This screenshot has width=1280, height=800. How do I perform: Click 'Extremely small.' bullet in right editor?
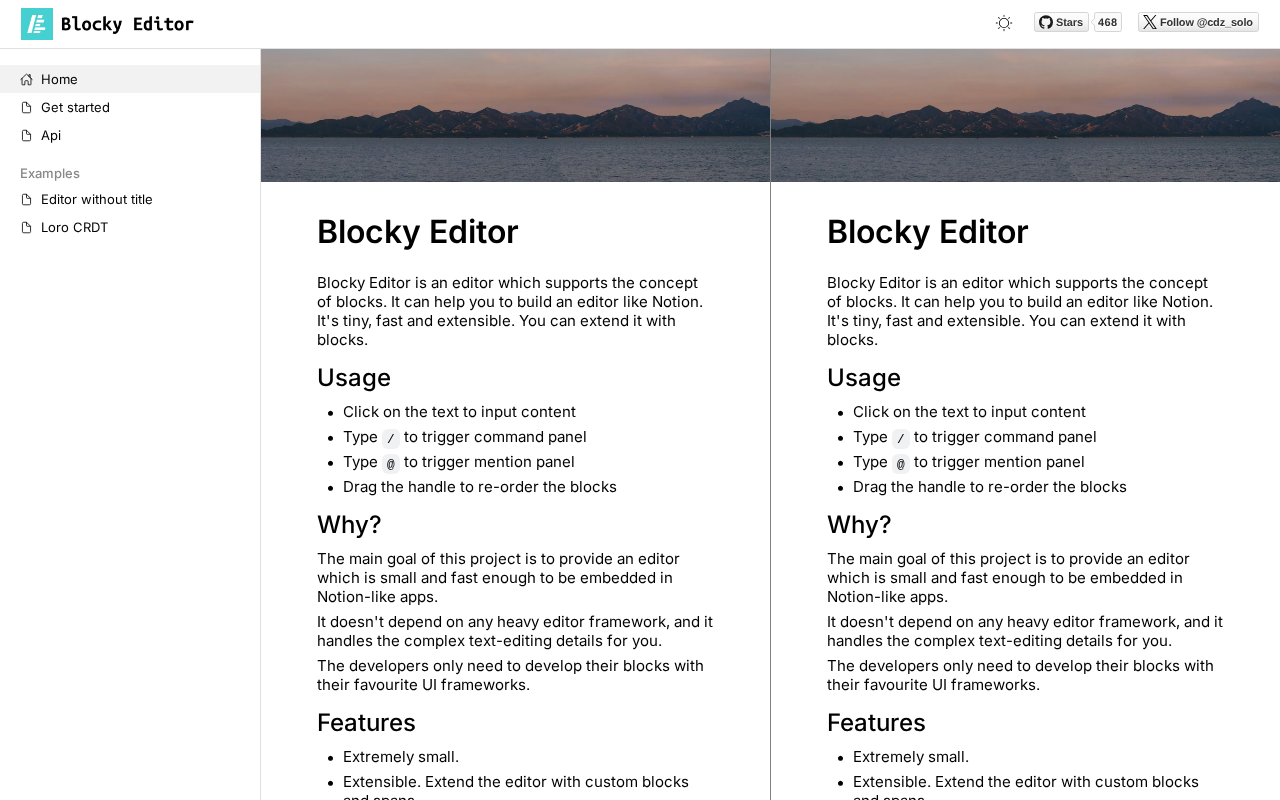pyautogui.click(x=911, y=757)
